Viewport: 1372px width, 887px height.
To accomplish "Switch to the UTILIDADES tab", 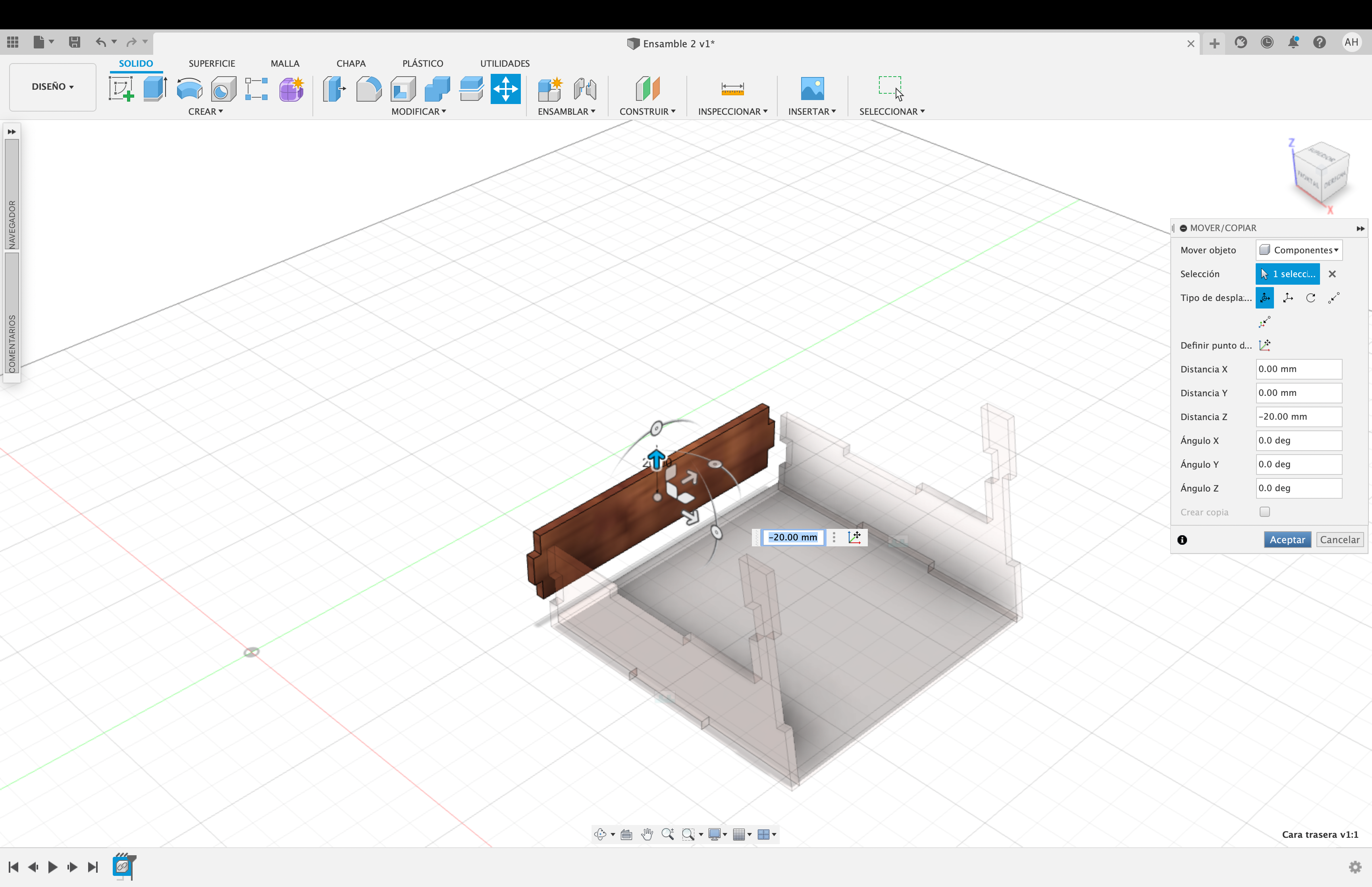I will [505, 64].
